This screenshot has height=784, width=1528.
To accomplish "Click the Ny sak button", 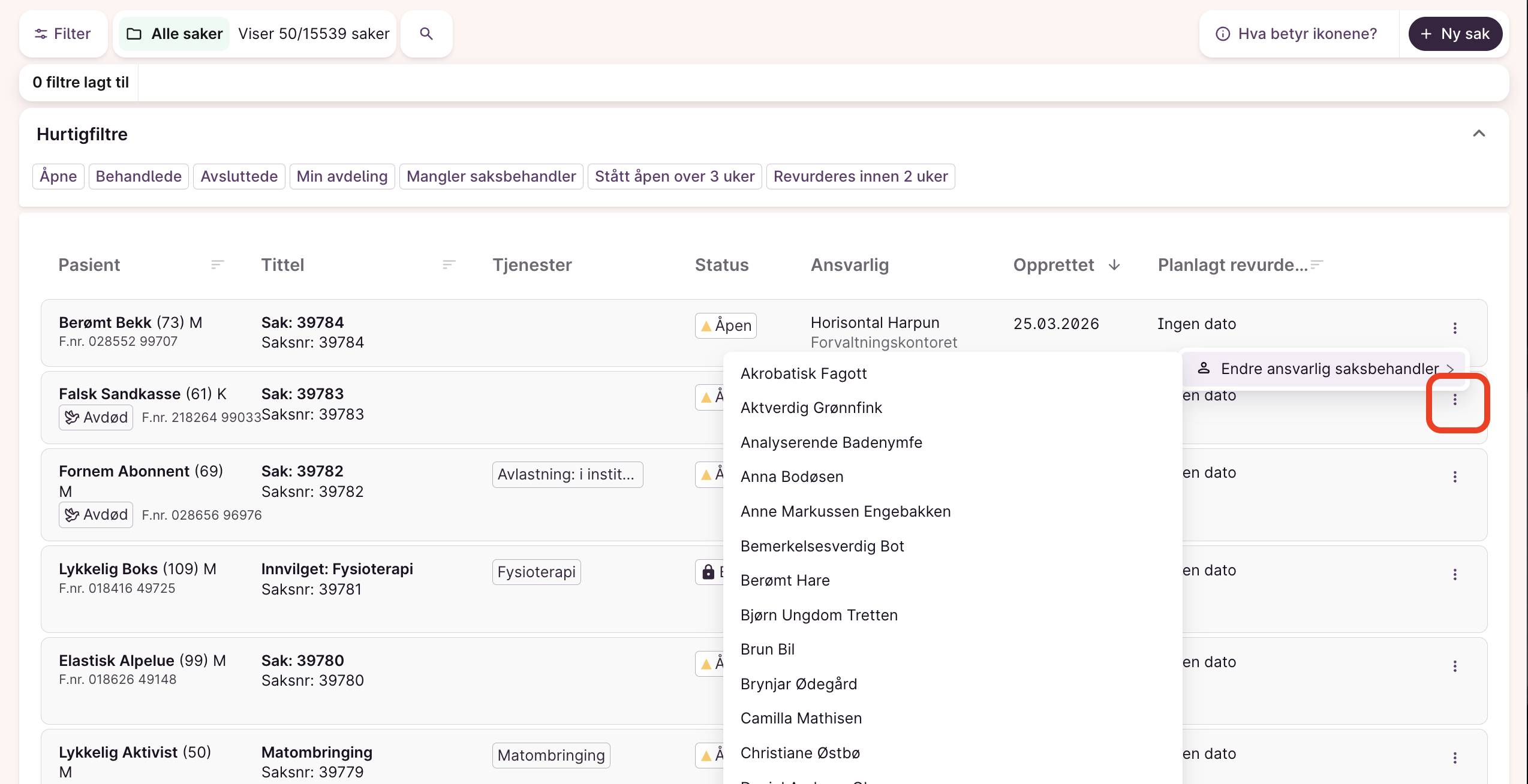I will point(1455,34).
